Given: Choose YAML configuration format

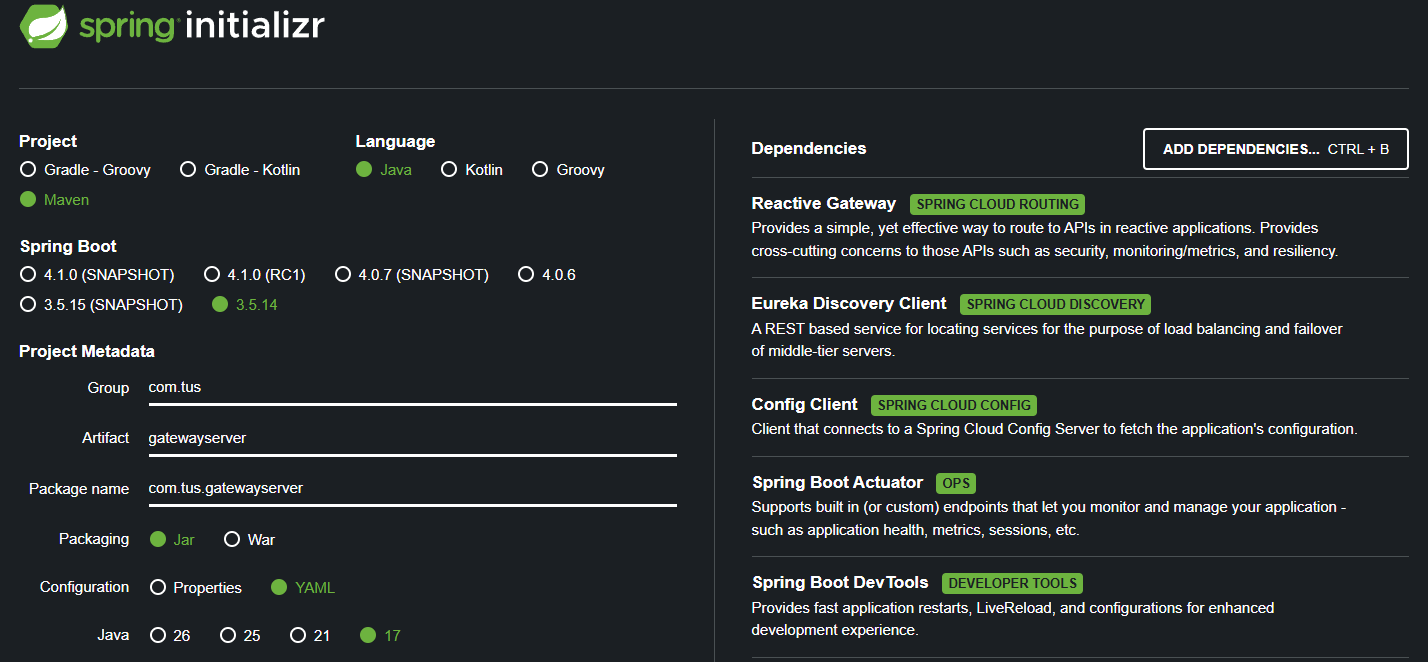Looking at the screenshot, I should pos(303,588).
